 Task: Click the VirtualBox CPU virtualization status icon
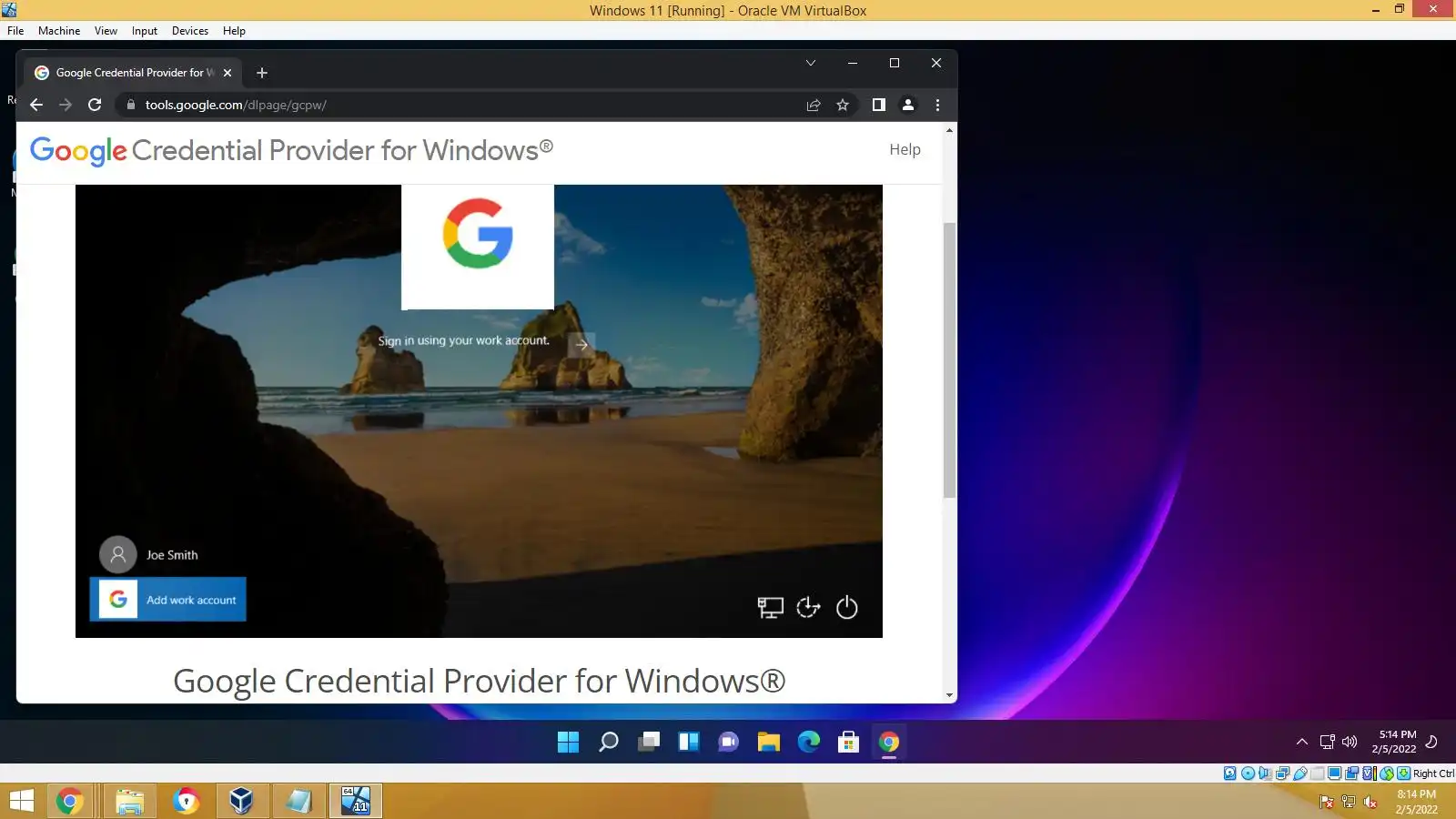click(x=1370, y=773)
